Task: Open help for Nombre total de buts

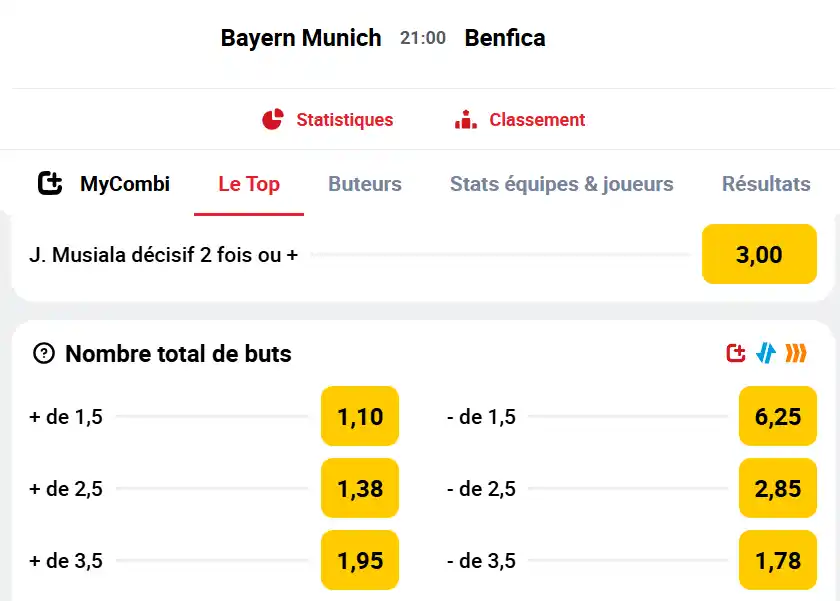Action: point(44,354)
